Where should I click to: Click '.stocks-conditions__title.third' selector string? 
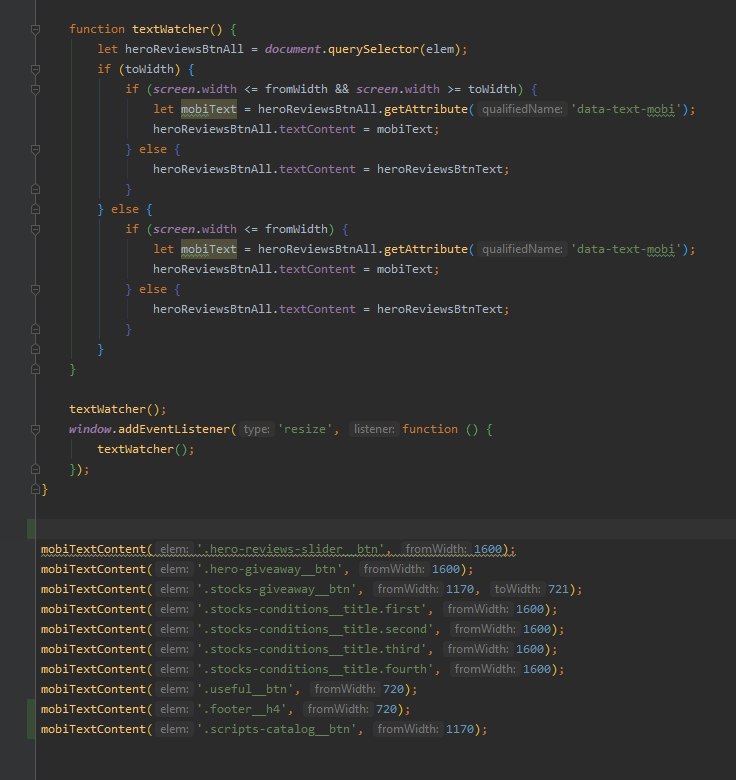tap(311, 649)
